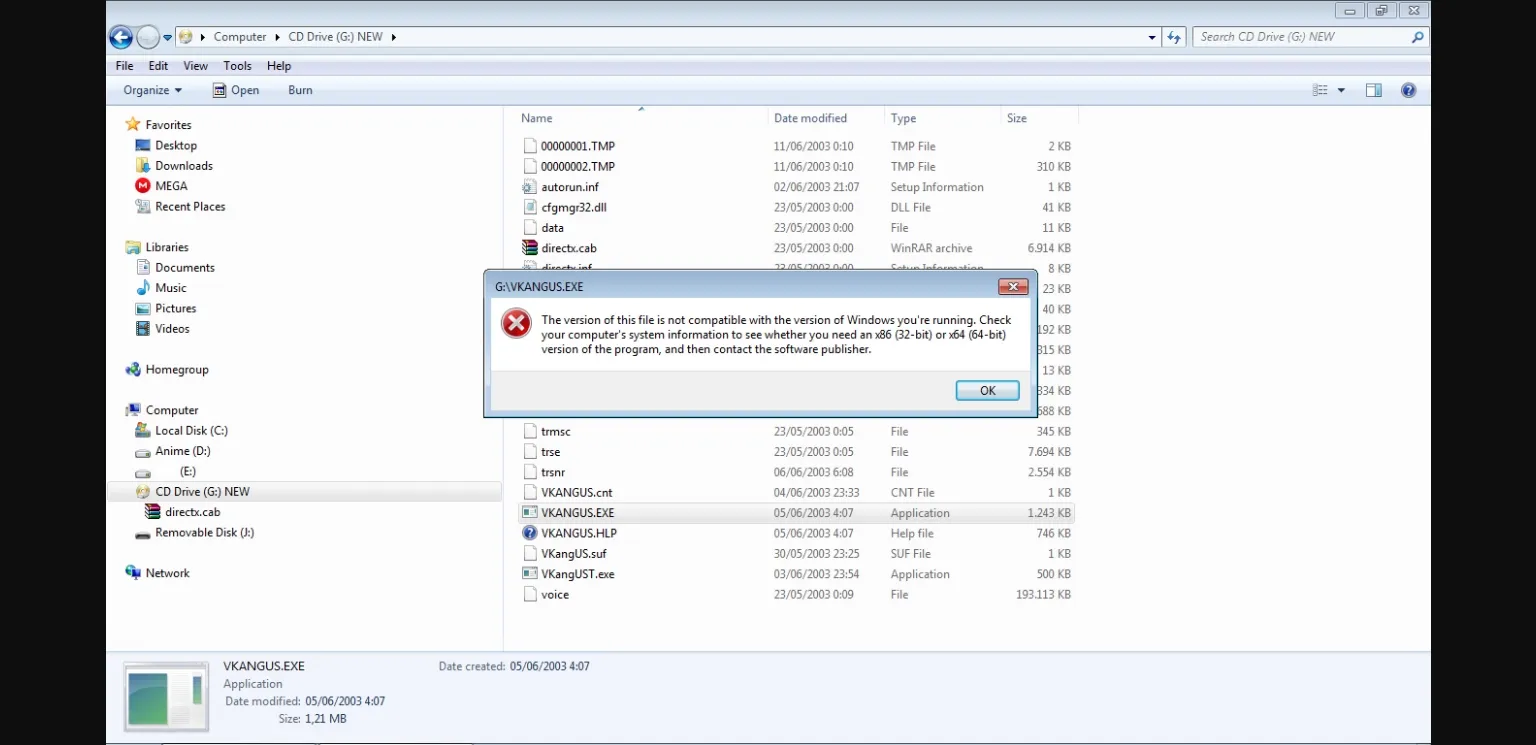The width and height of the screenshot is (1536, 745).
Task: Open the File menu
Action: click(124, 66)
